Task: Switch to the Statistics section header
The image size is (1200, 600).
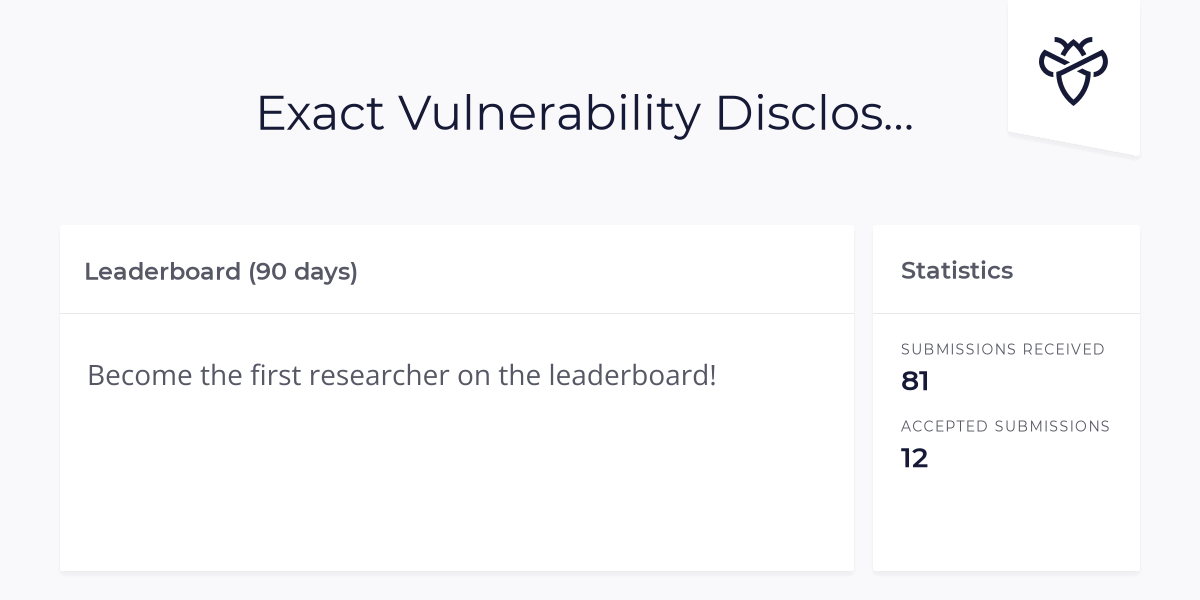Action: (x=957, y=270)
